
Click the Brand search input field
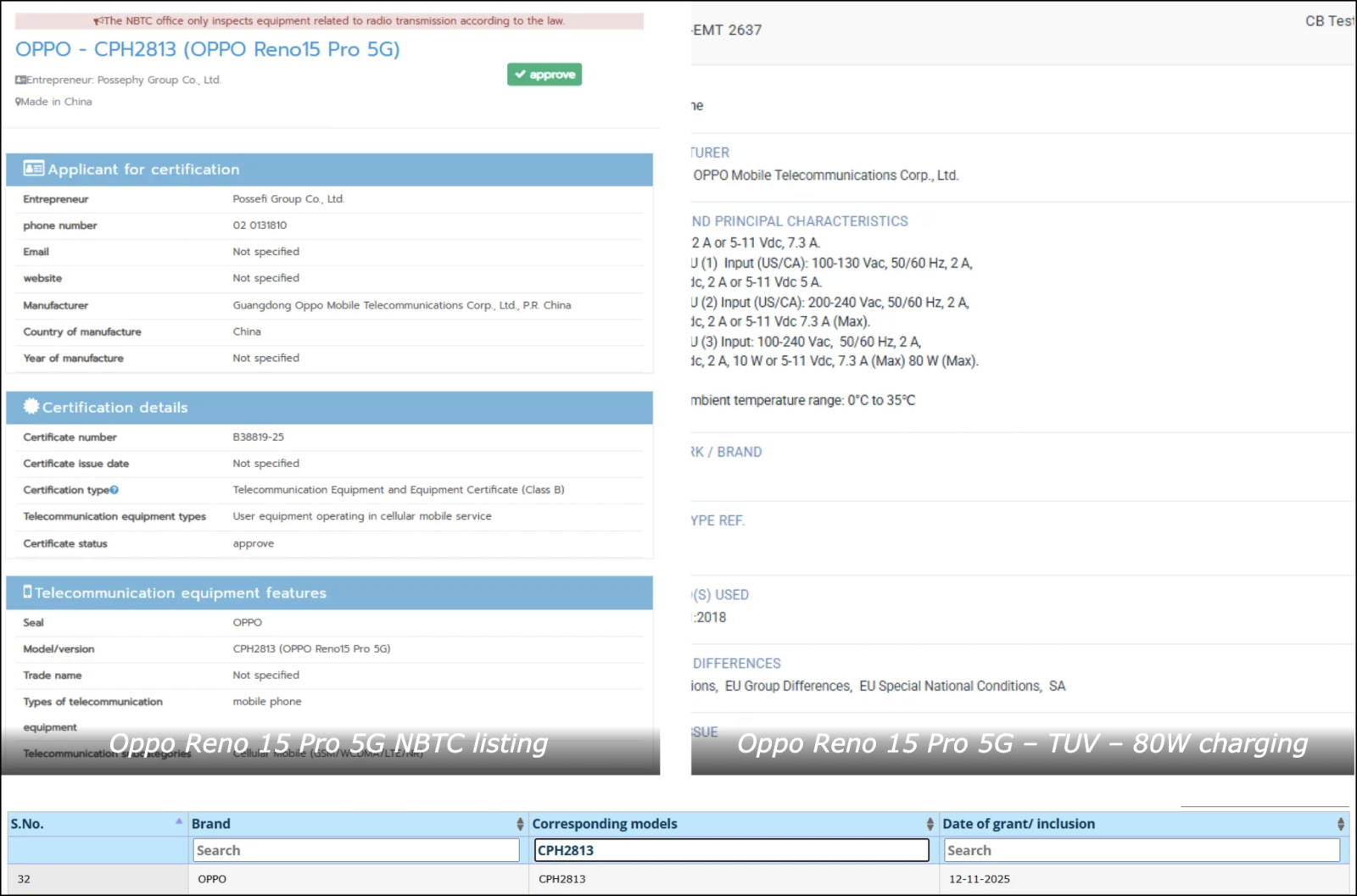click(x=356, y=850)
